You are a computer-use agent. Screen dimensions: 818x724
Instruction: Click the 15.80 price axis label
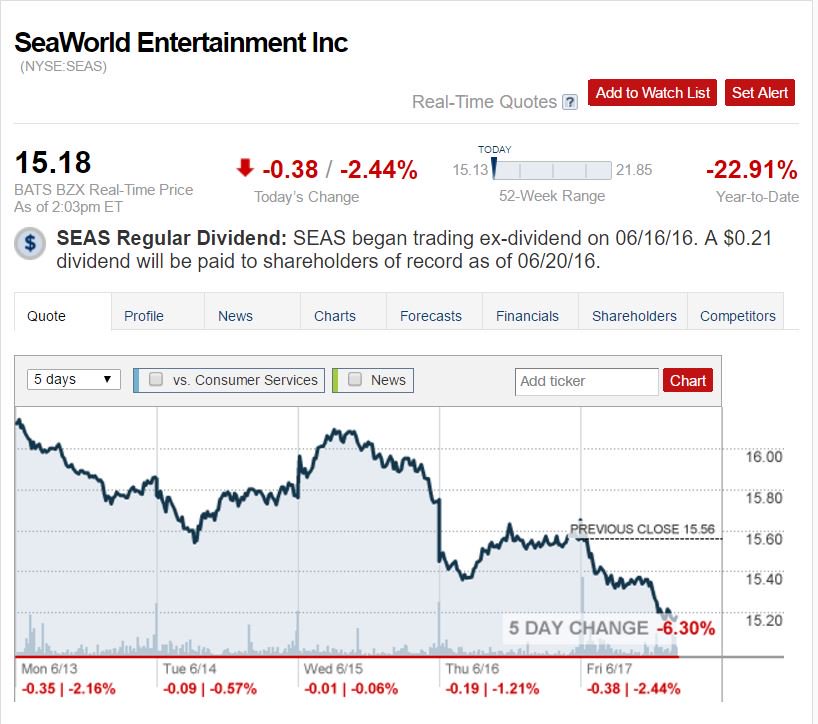[764, 498]
